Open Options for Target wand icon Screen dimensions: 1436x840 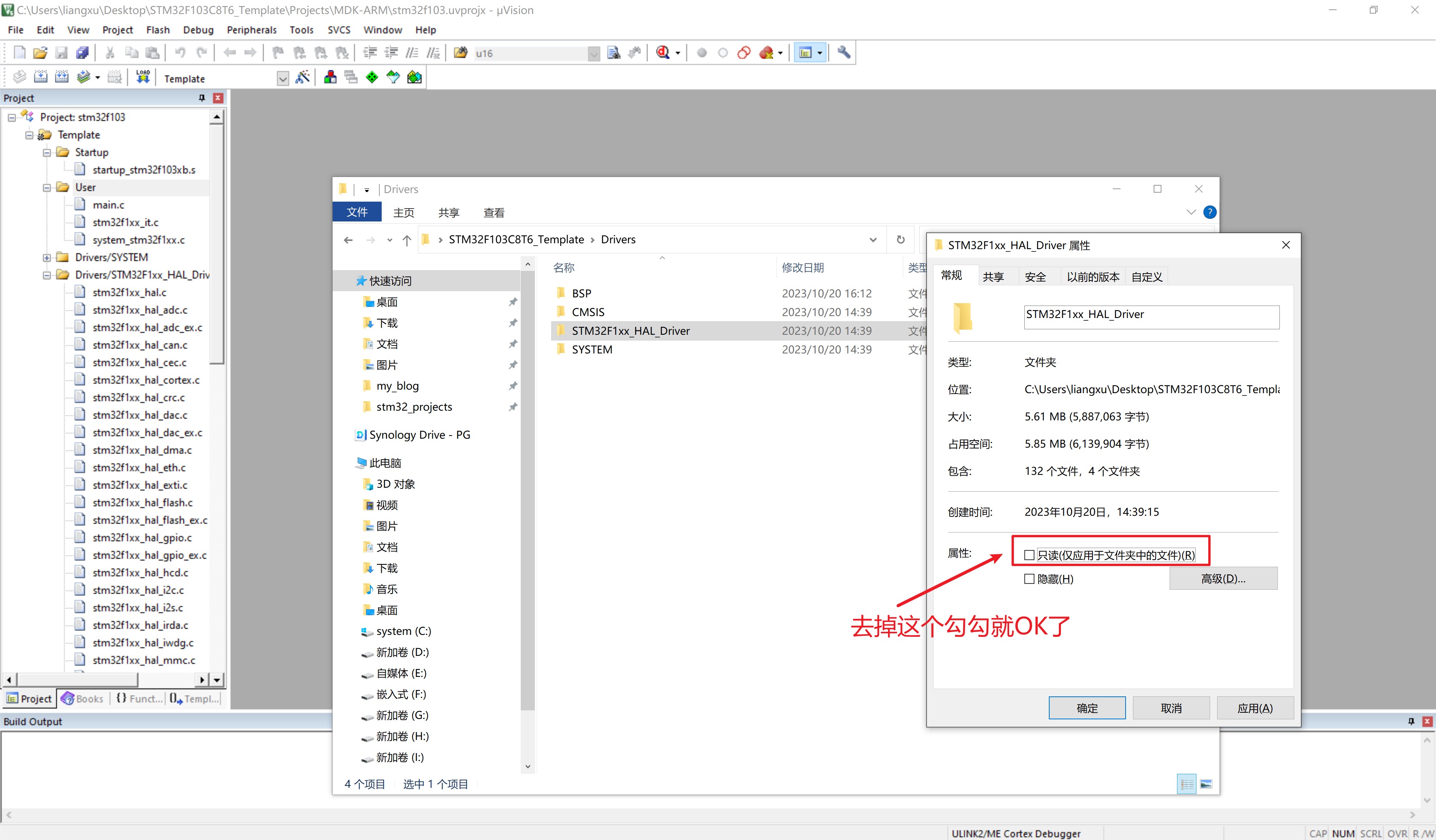point(303,77)
